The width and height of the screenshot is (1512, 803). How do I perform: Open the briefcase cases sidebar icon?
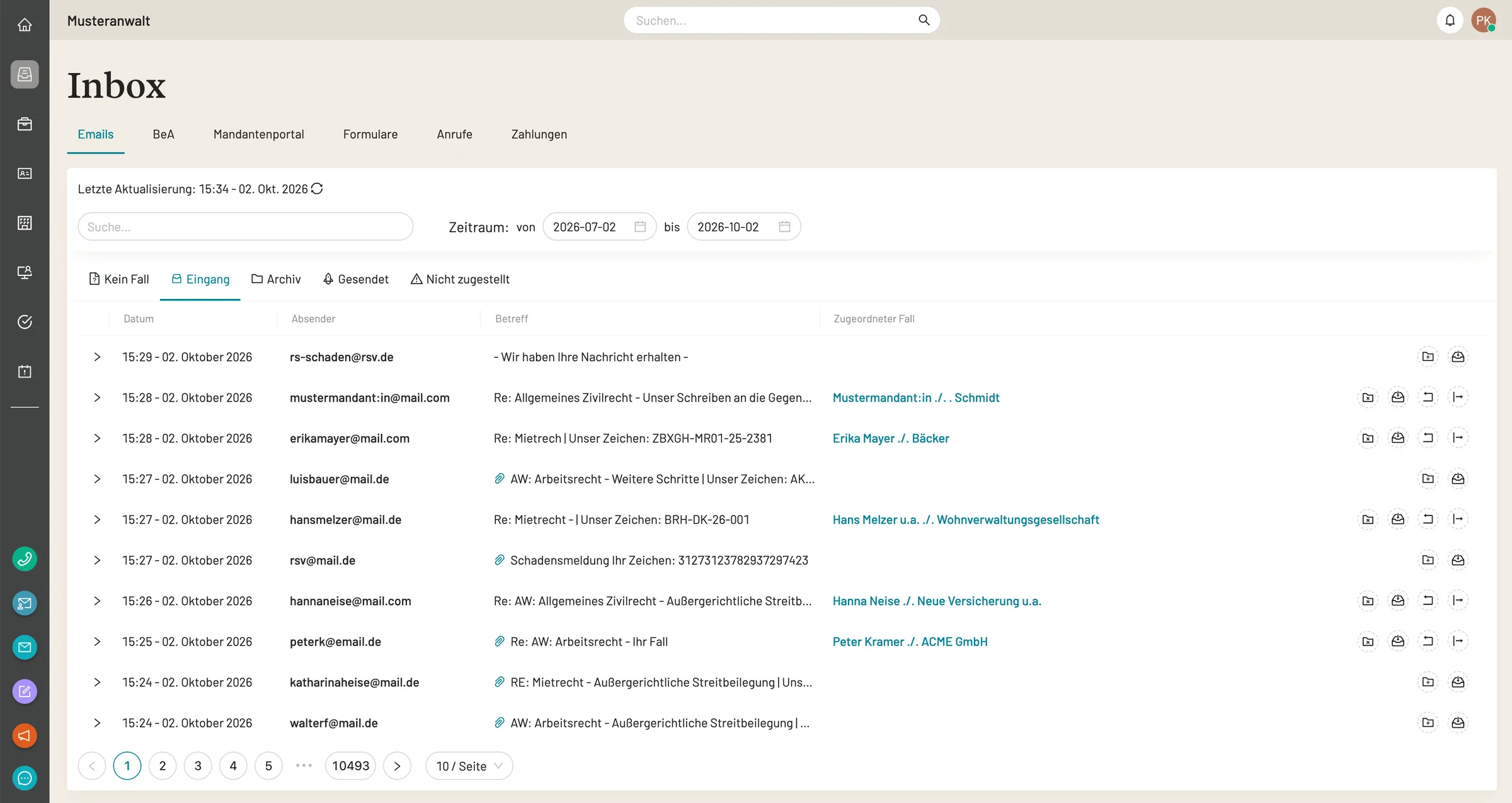(x=25, y=124)
